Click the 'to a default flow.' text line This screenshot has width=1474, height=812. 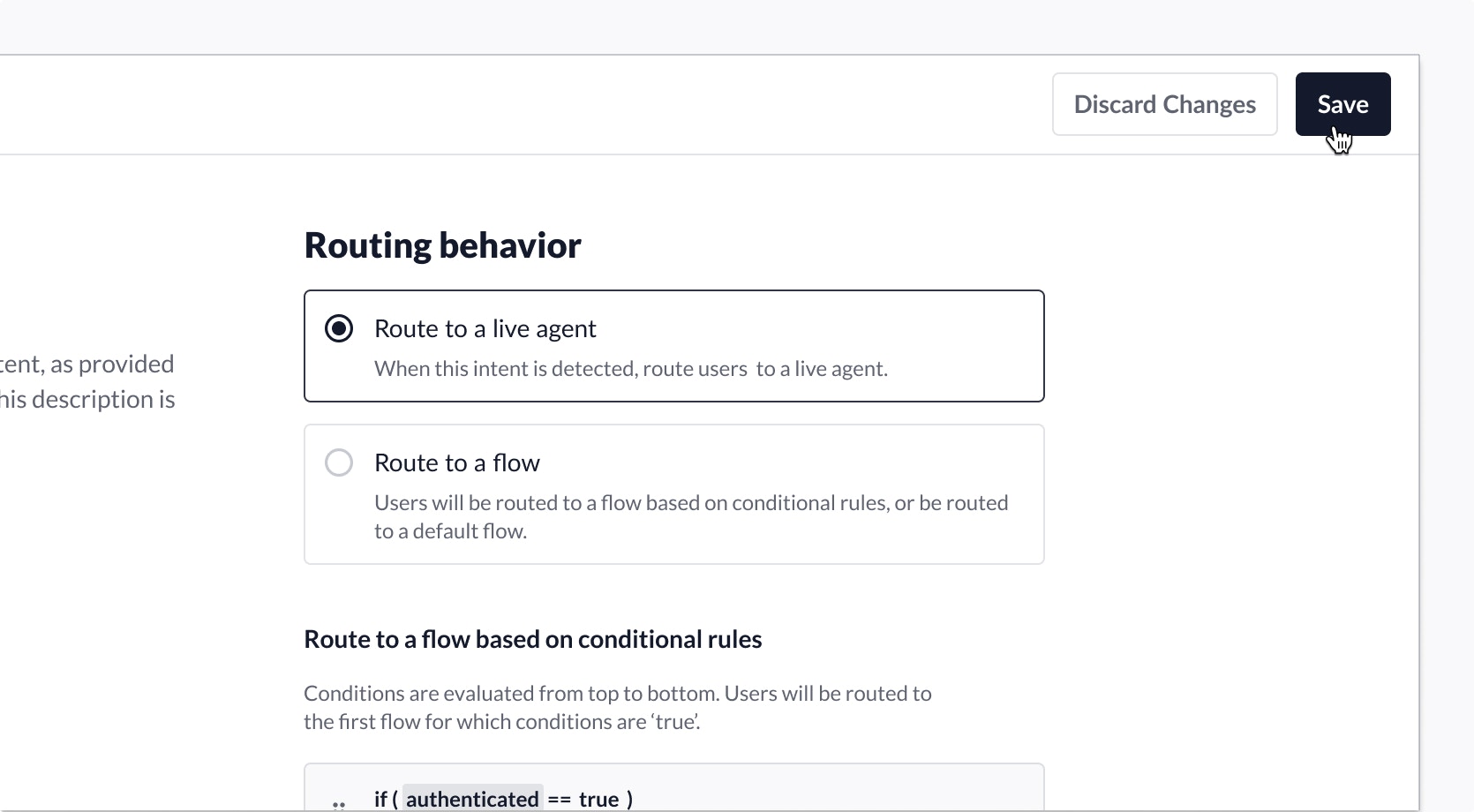pyautogui.click(x=450, y=531)
